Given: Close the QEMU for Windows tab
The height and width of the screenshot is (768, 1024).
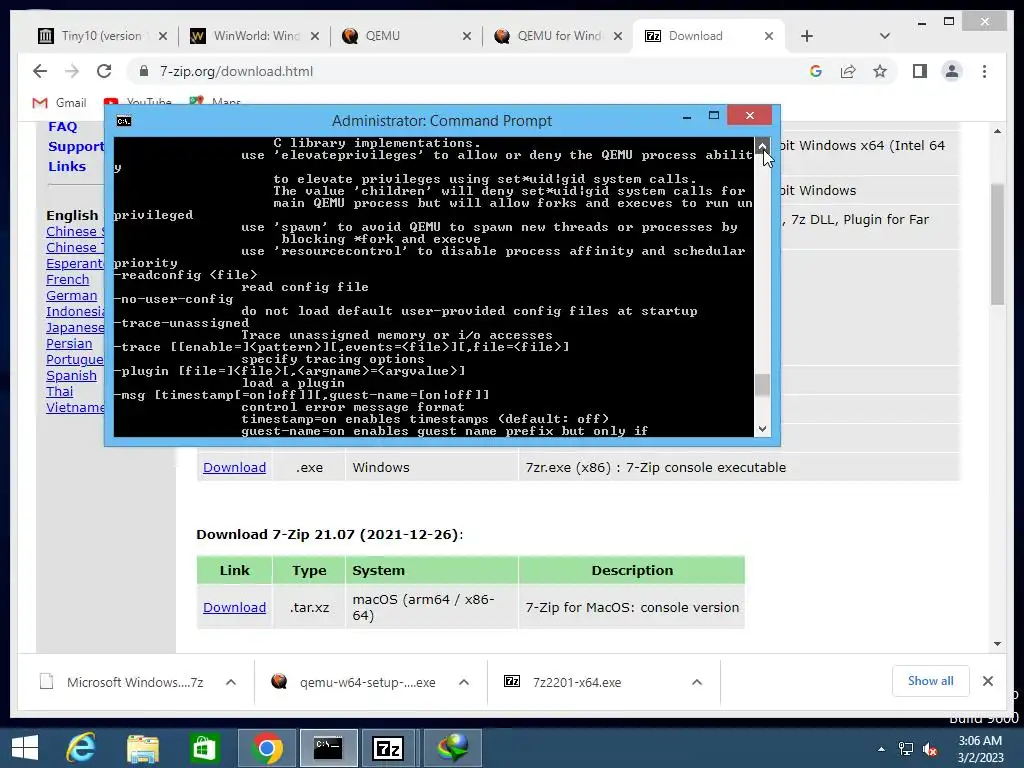Looking at the screenshot, I should coord(618,36).
